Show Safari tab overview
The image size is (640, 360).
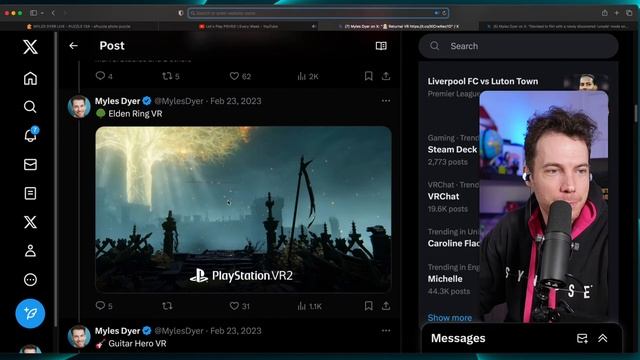pos(629,13)
